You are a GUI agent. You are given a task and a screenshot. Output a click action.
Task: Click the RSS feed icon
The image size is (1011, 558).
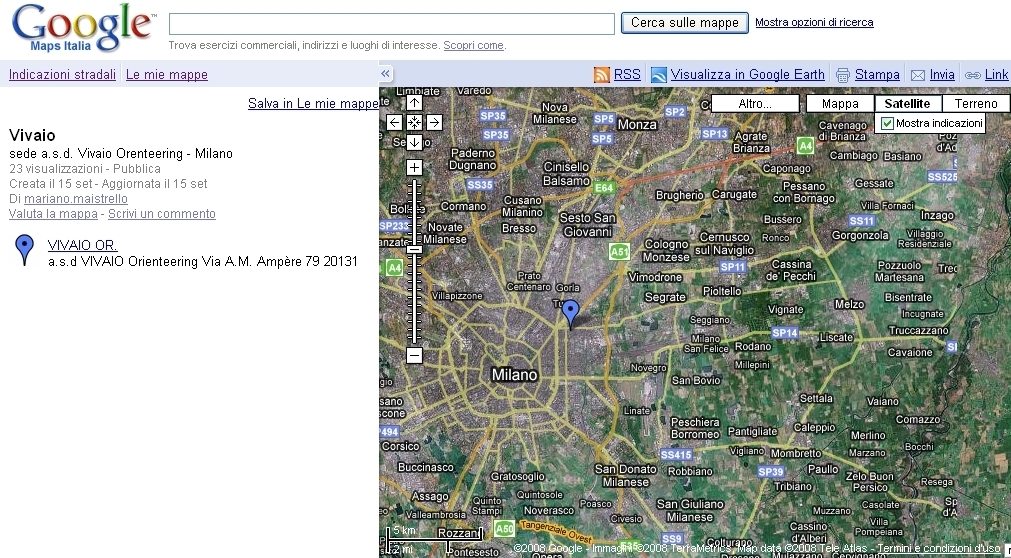[x=602, y=75]
